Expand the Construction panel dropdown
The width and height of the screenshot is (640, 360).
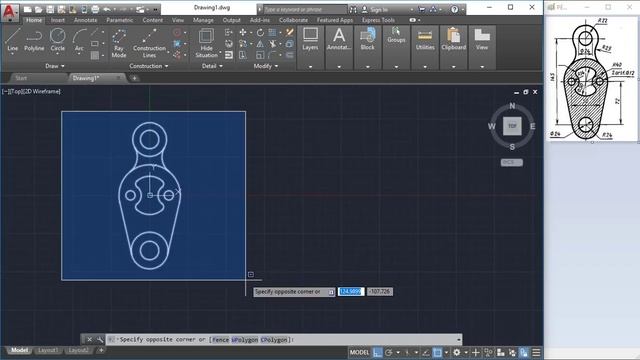coord(149,66)
